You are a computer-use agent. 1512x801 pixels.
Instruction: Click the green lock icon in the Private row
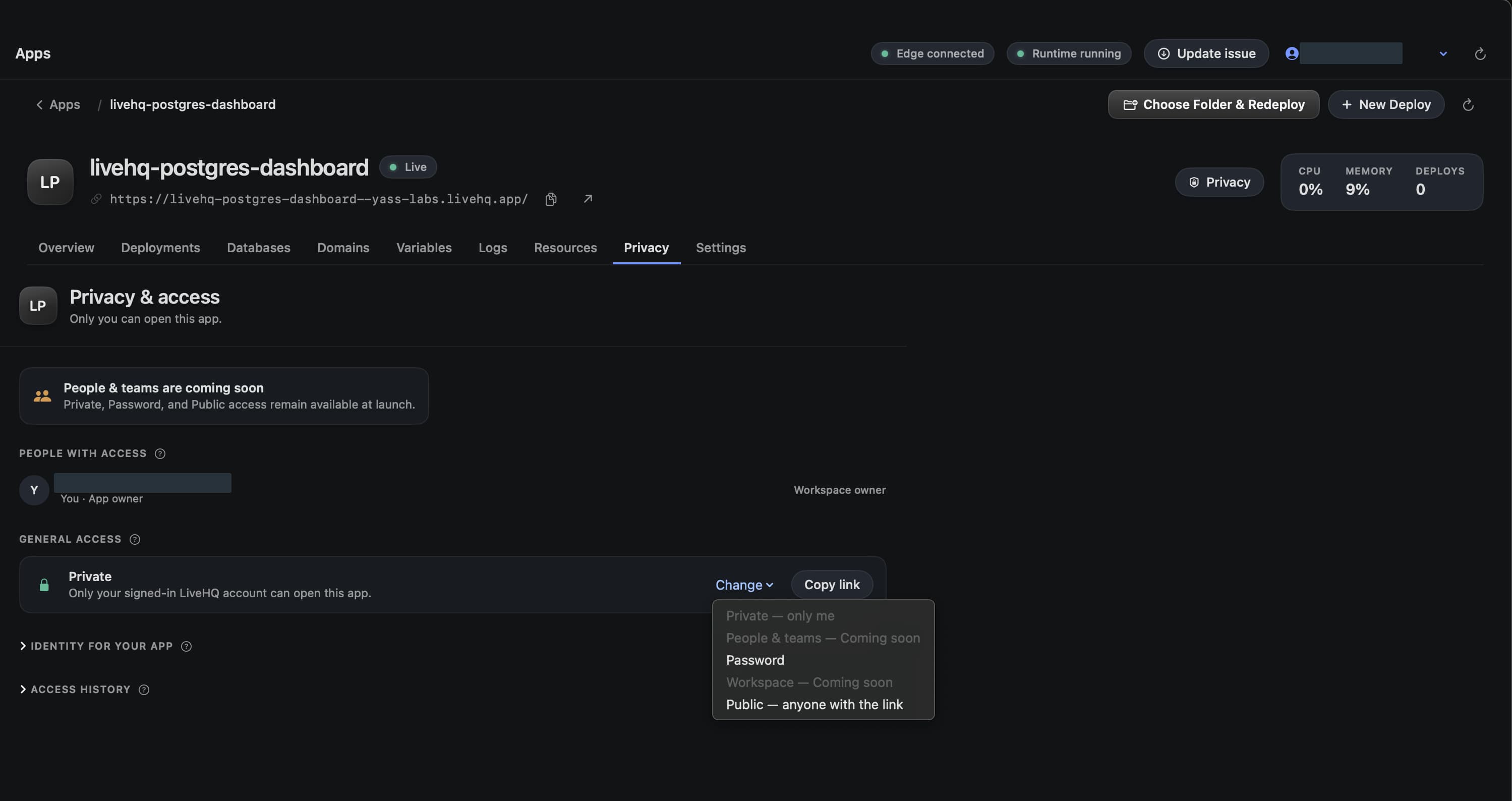coord(44,585)
